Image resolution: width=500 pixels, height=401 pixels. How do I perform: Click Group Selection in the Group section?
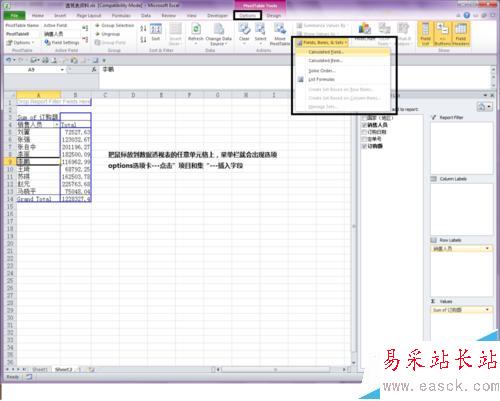pos(114,25)
